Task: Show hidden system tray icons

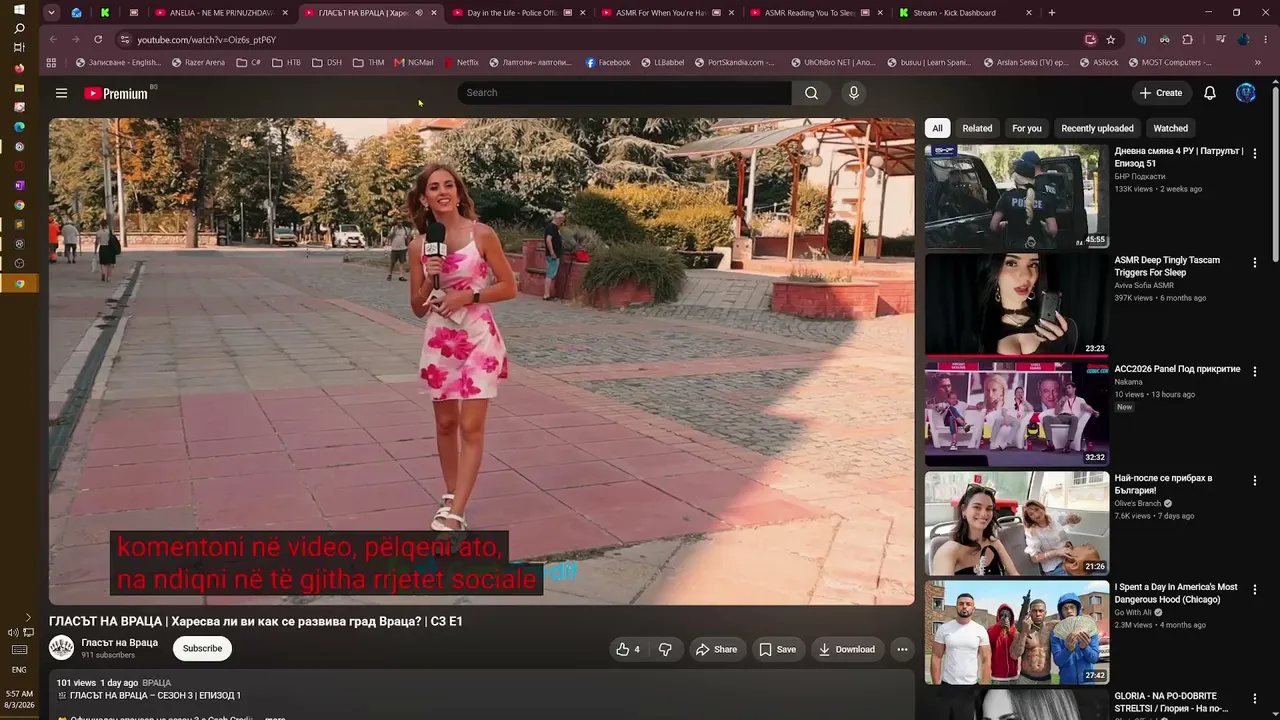Action: coord(28,618)
